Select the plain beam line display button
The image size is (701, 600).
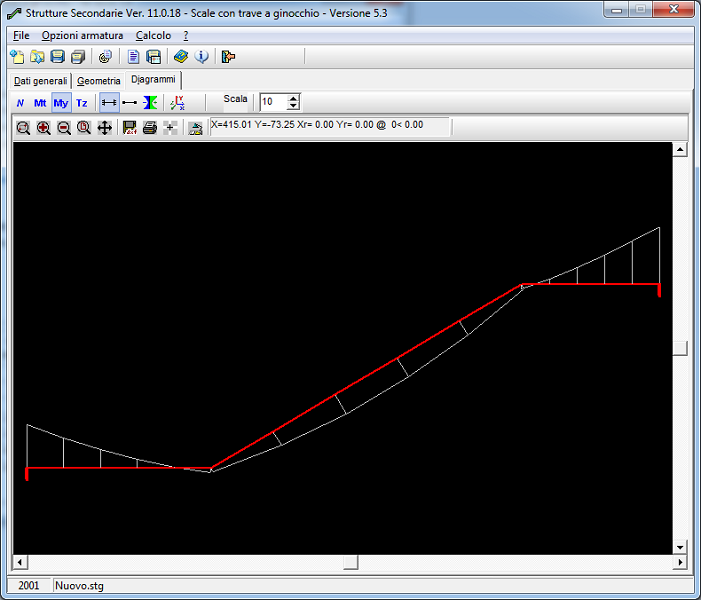pyautogui.click(x=130, y=103)
